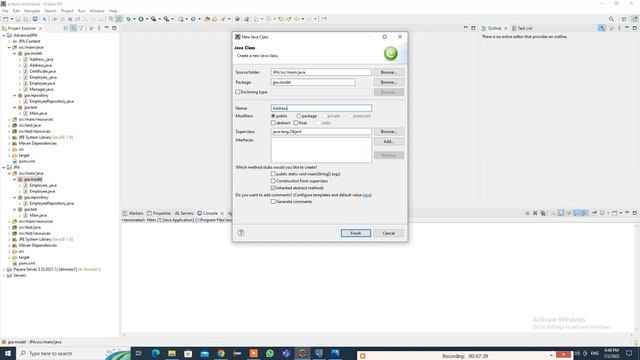This screenshot has width=640, height=360.
Task: Uncheck Inherited abstract methods checkbox
Action: coord(273,188)
